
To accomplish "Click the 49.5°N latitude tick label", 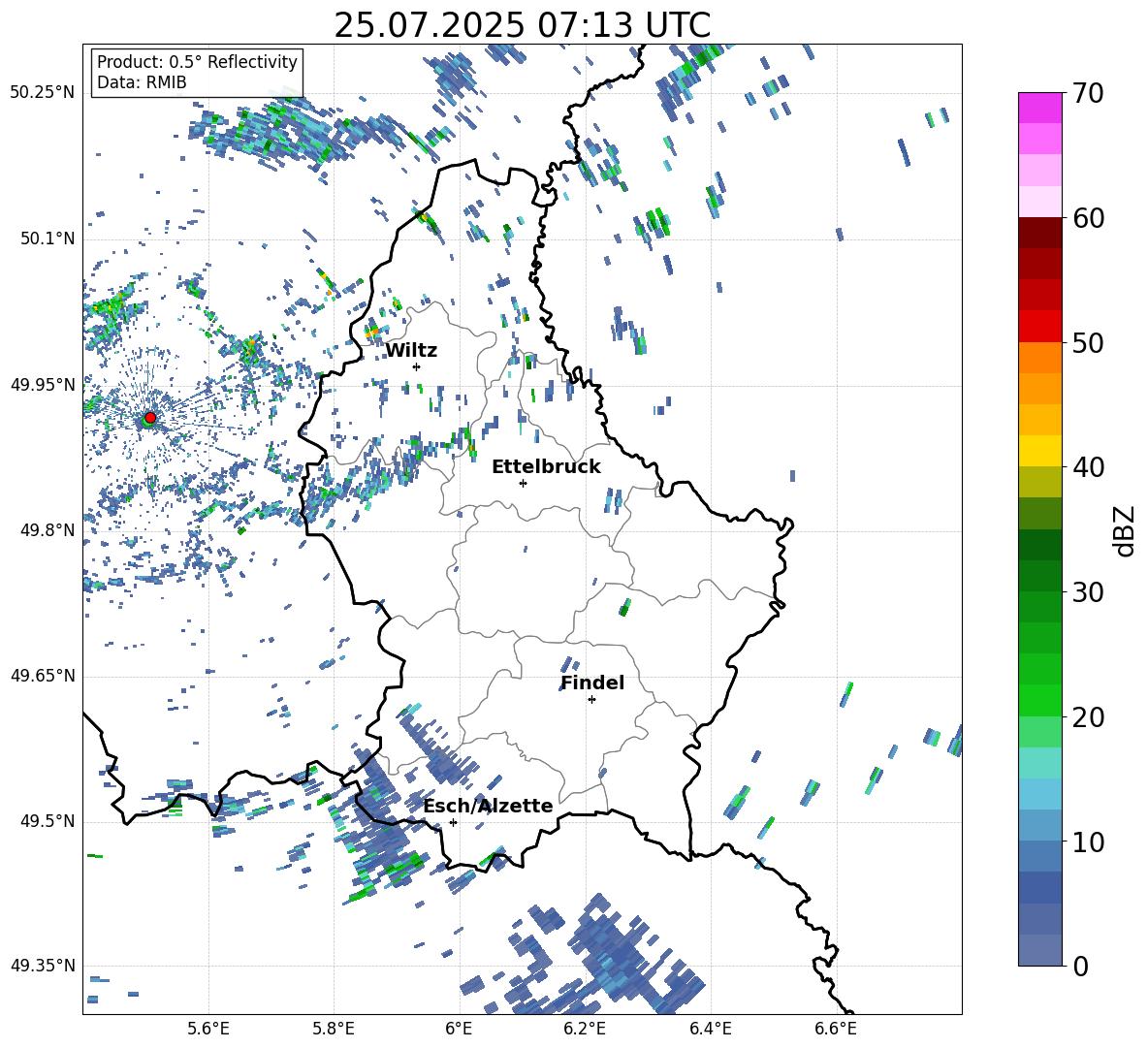I will coord(47,821).
